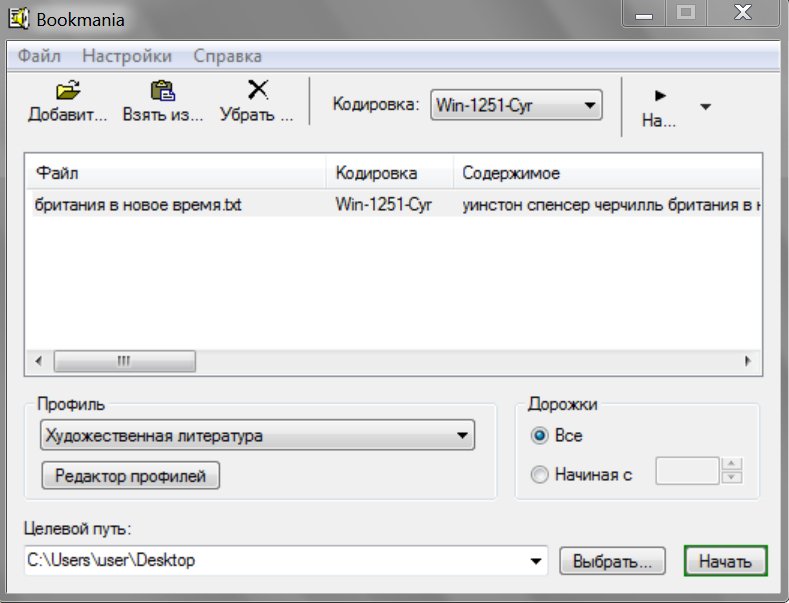This screenshot has width=789, height=603.
Task: Select the Все tracks radio button
Action: pos(539,435)
